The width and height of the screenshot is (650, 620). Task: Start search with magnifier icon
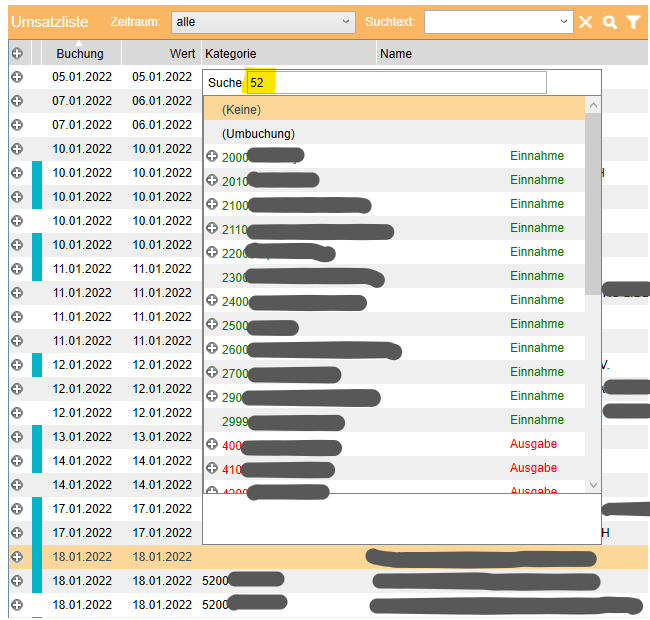(609, 22)
